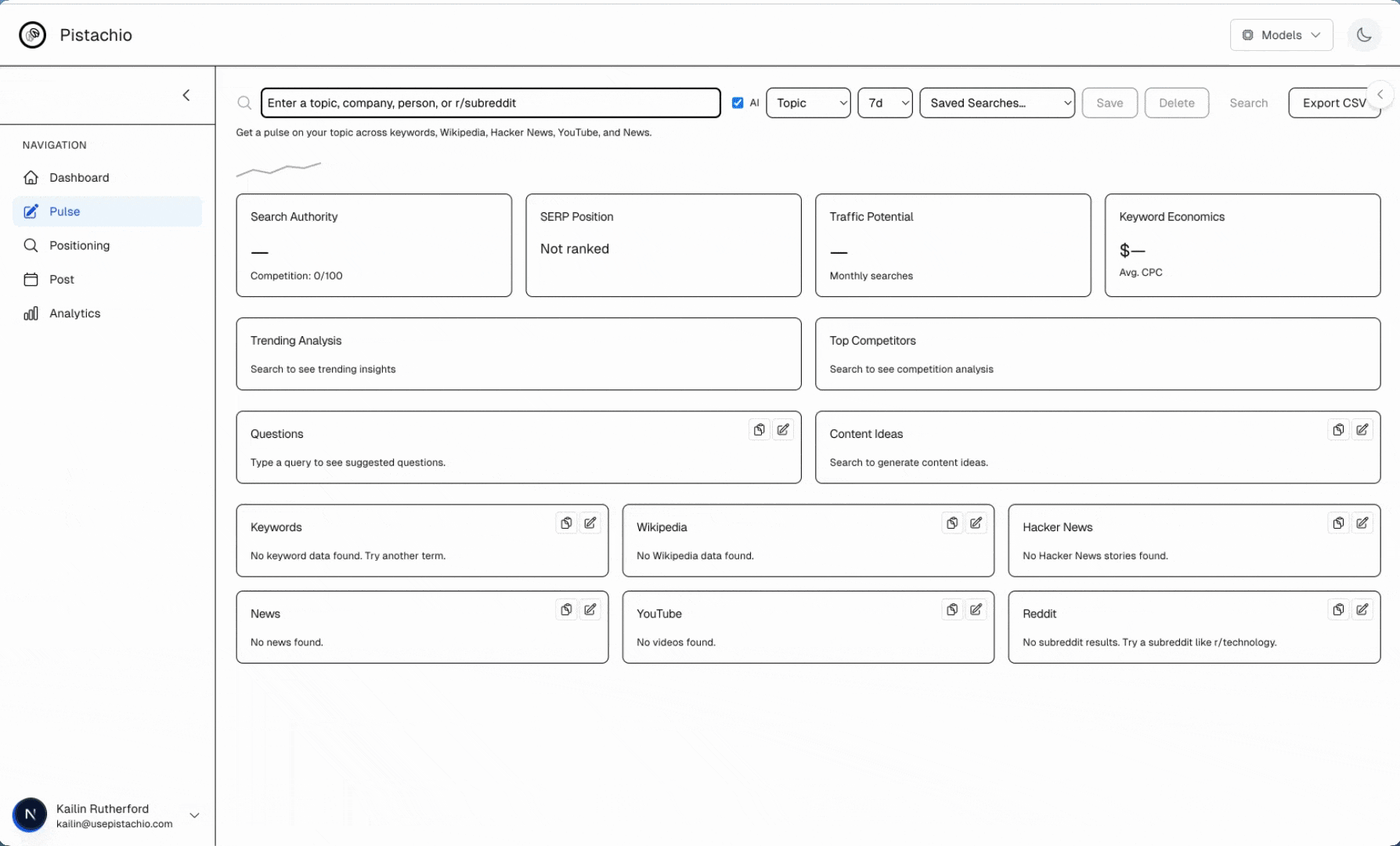Copy the Hacker News card content
Image resolution: width=1400 pixels, height=846 pixels.
point(1337,522)
